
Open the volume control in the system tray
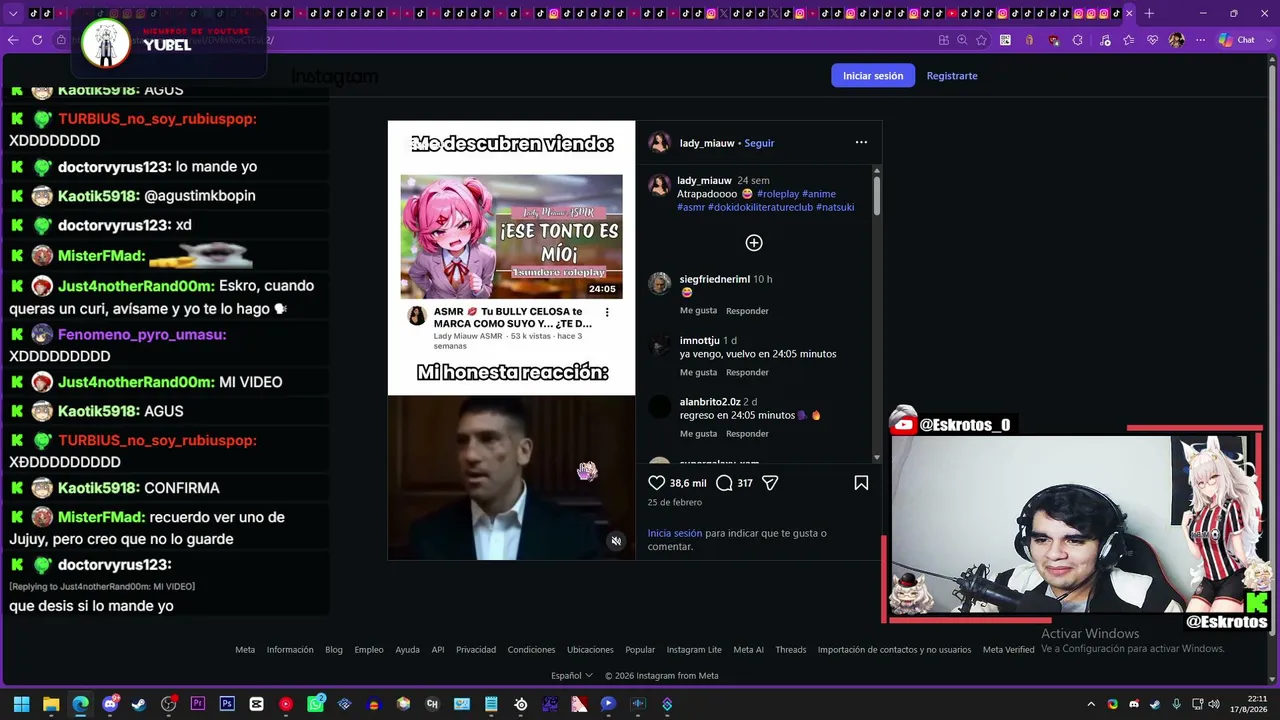(1214, 704)
